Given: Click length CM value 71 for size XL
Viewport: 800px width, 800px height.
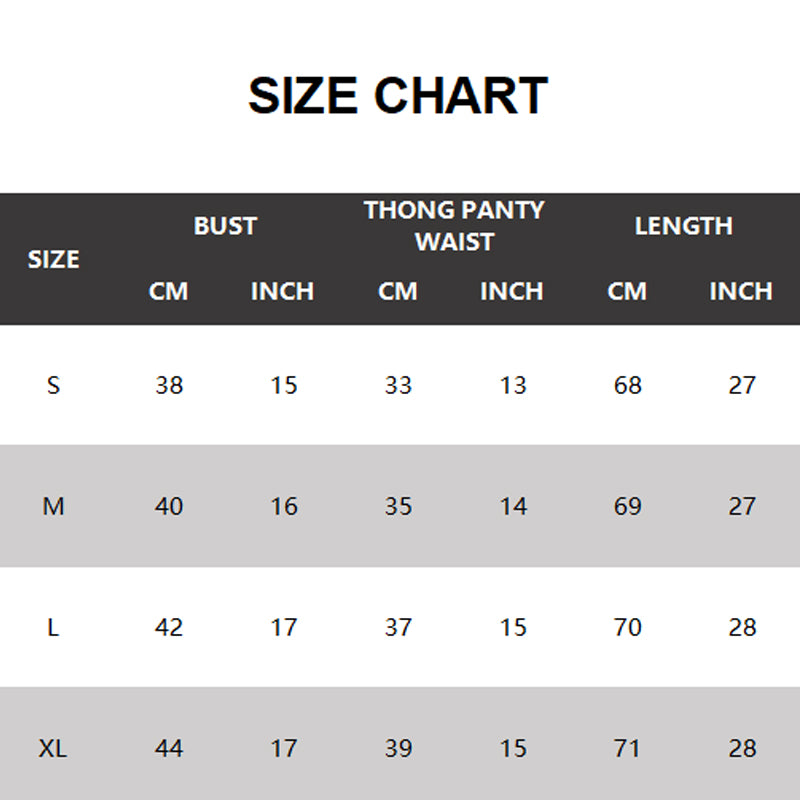Looking at the screenshot, I should click(627, 748).
